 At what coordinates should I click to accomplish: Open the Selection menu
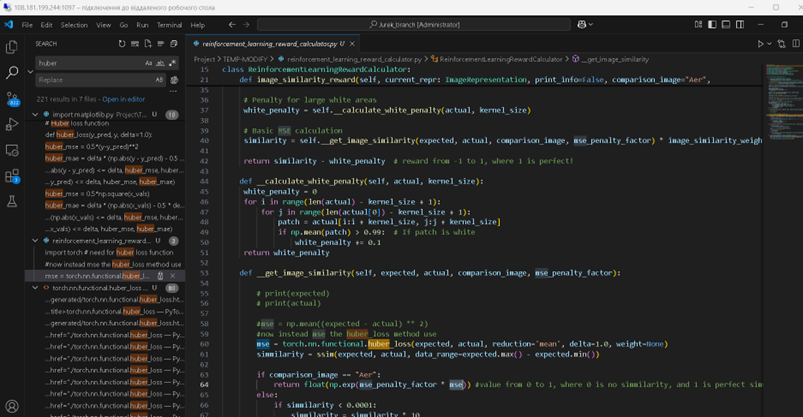[74, 24]
